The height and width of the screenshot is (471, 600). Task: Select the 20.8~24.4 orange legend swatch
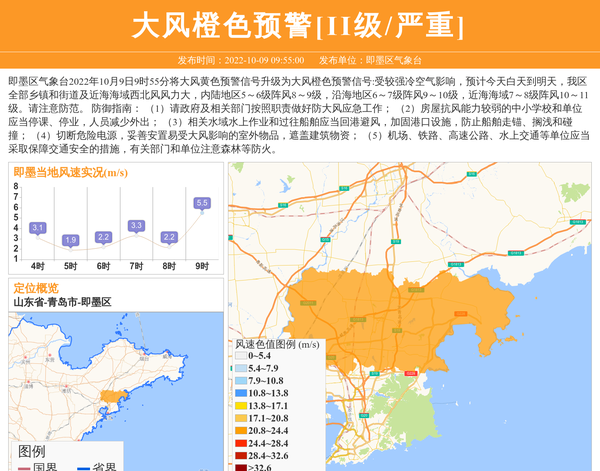pos(241,430)
